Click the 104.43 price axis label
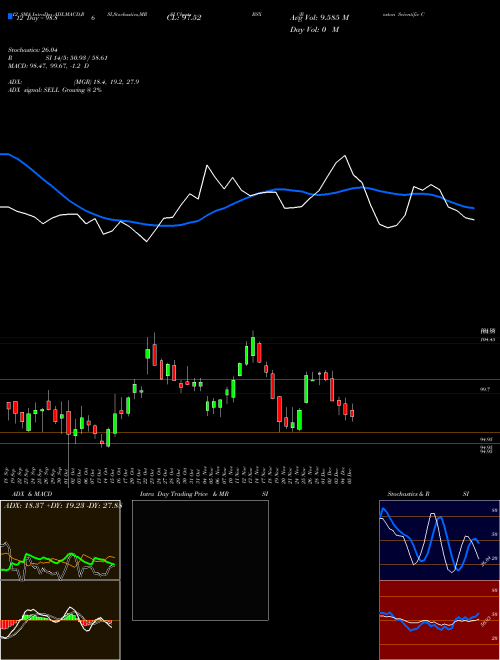Screen dimensions: 500x660 tap(487, 339)
